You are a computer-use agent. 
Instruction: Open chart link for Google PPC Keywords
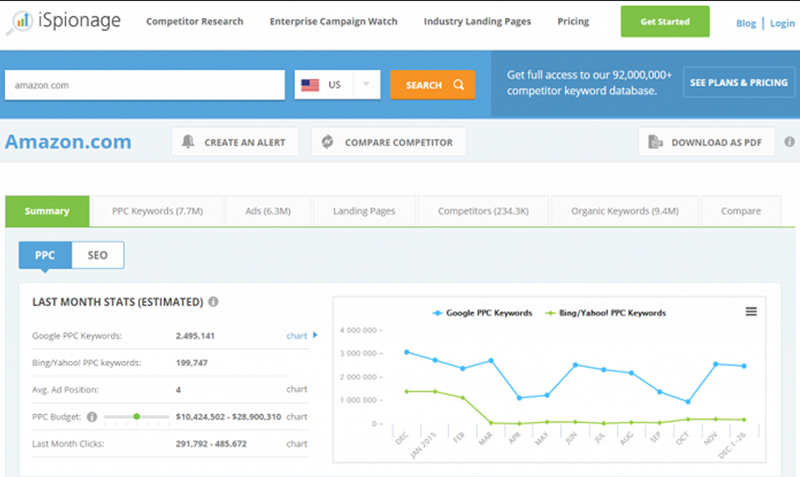pos(296,336)
